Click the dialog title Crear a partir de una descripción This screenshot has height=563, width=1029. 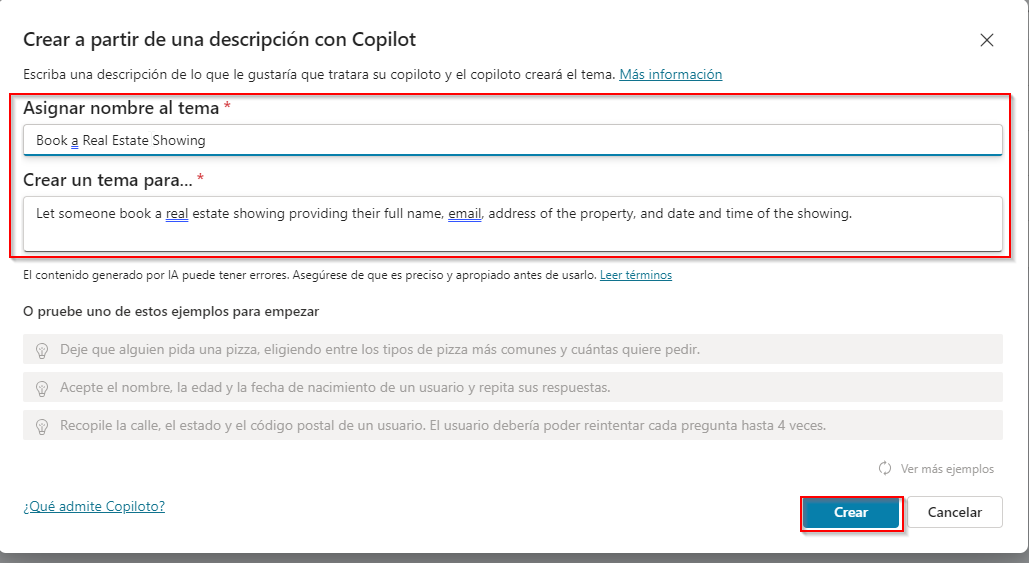tap(219, 39)
